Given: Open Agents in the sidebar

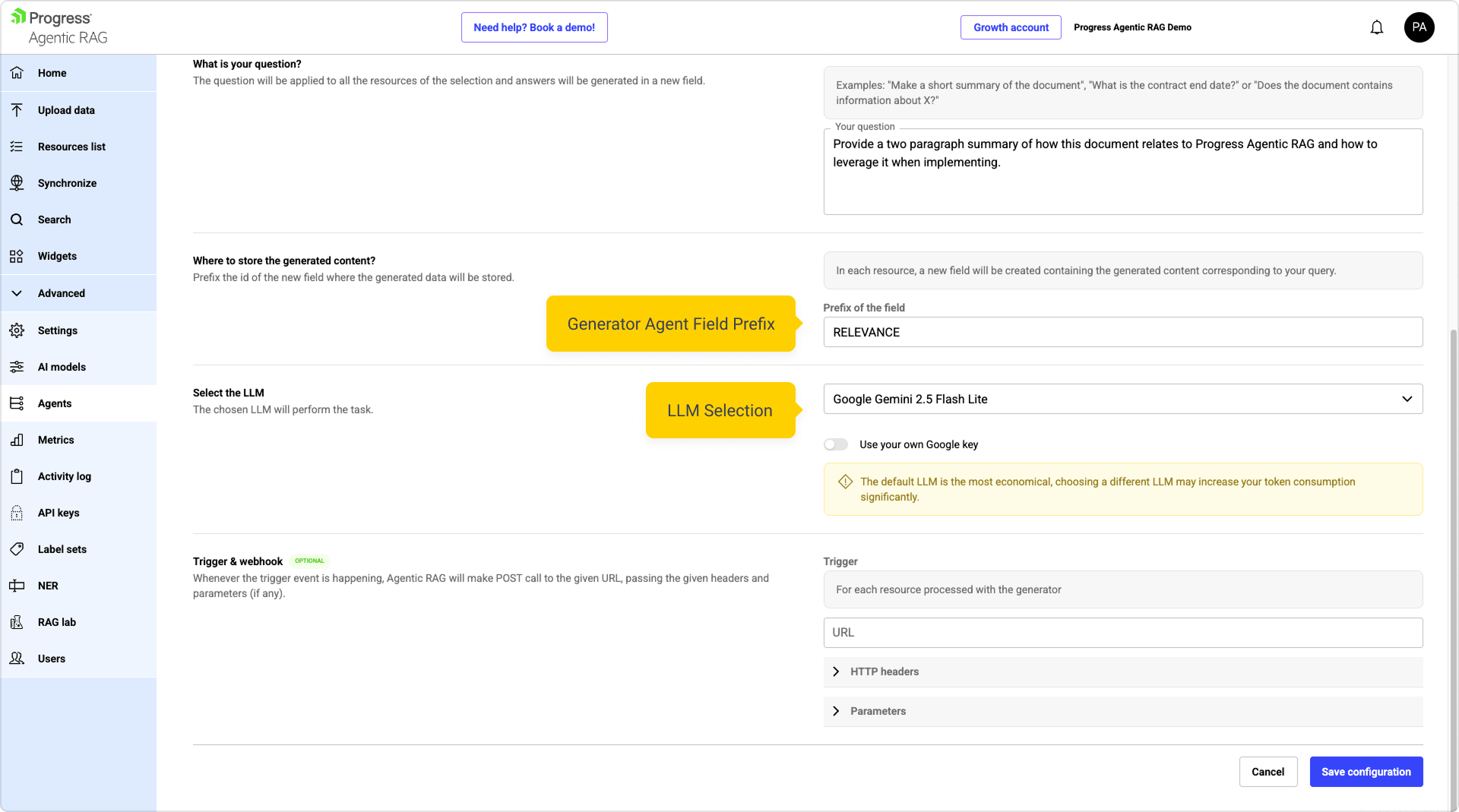Looking at the screenshot, I should tap(55, 403).
